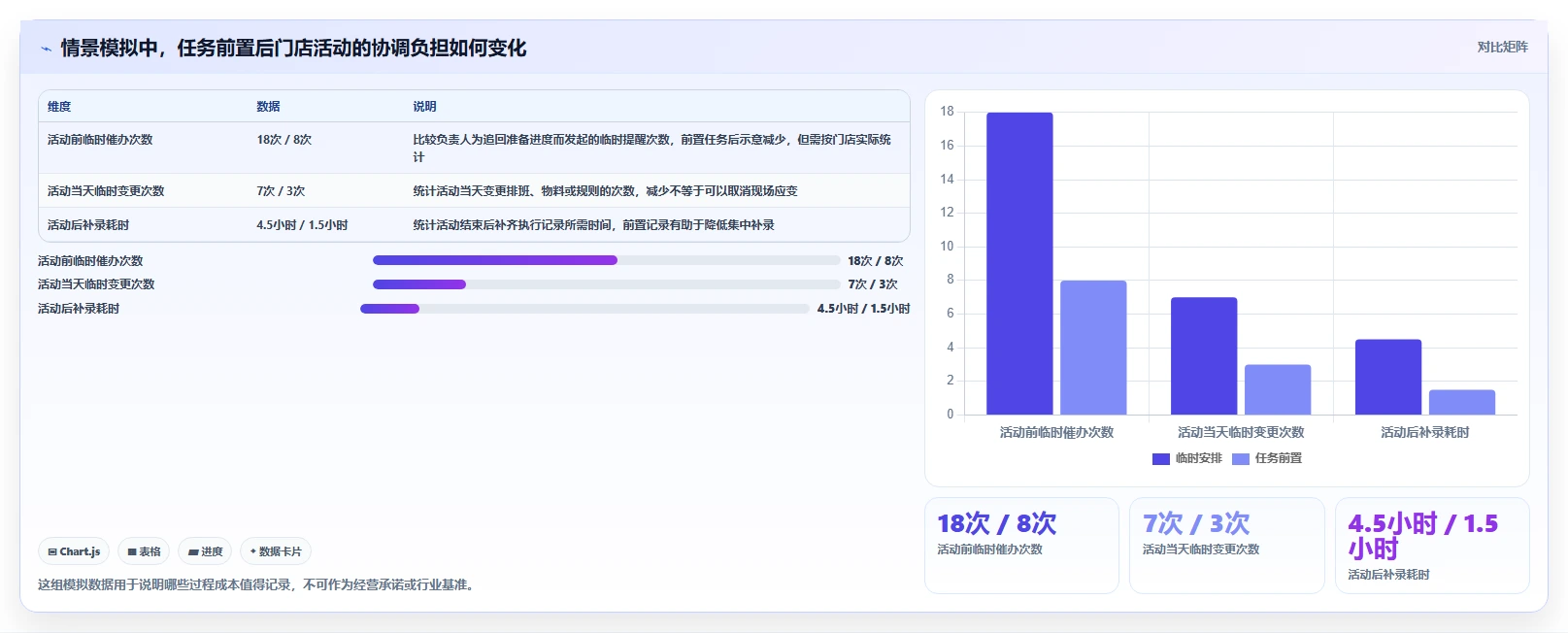Open the 7次 / 3次 data card

pyautogui.click(x=1226, y=546)
